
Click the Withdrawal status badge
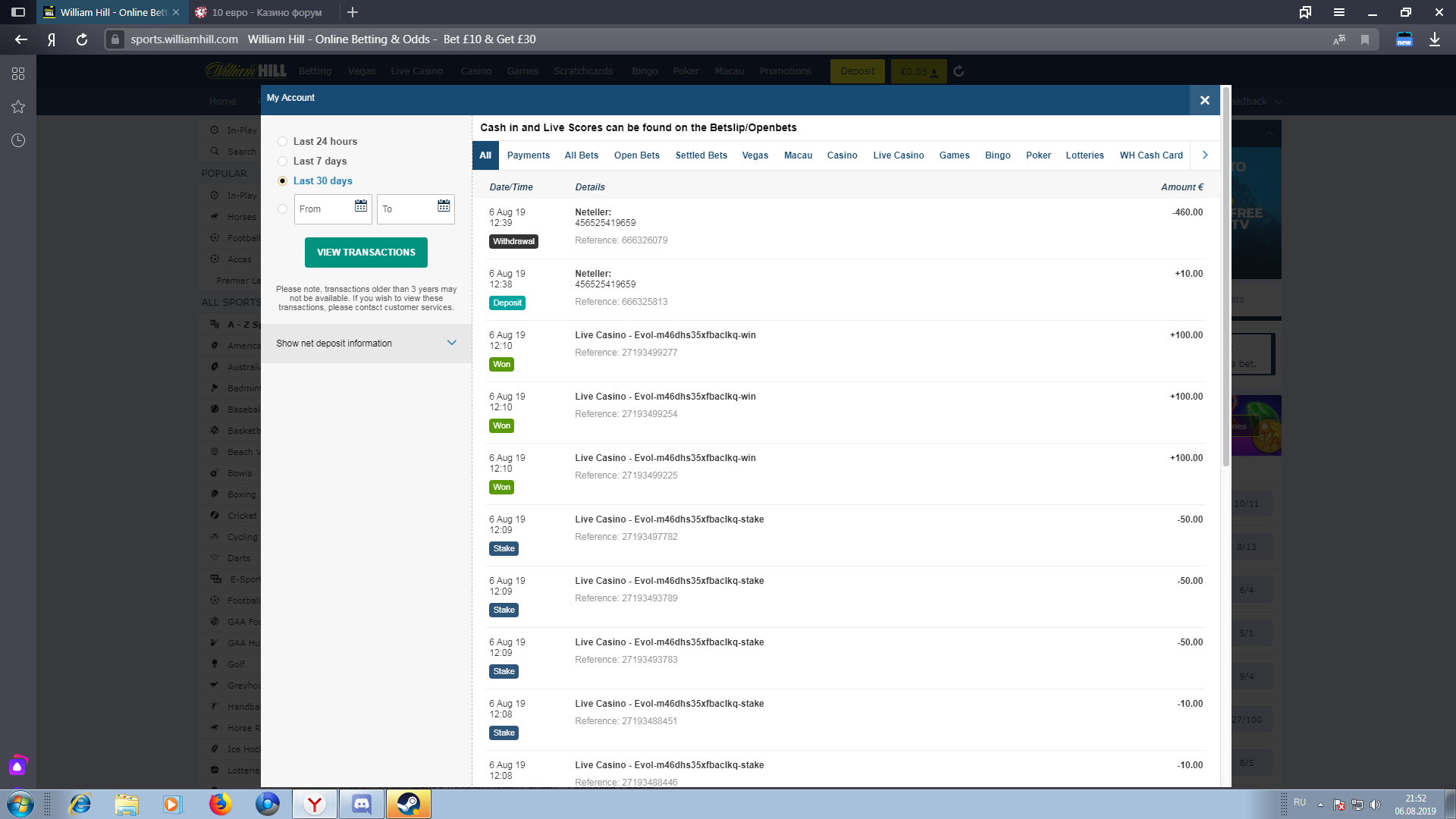click(513, 242)
